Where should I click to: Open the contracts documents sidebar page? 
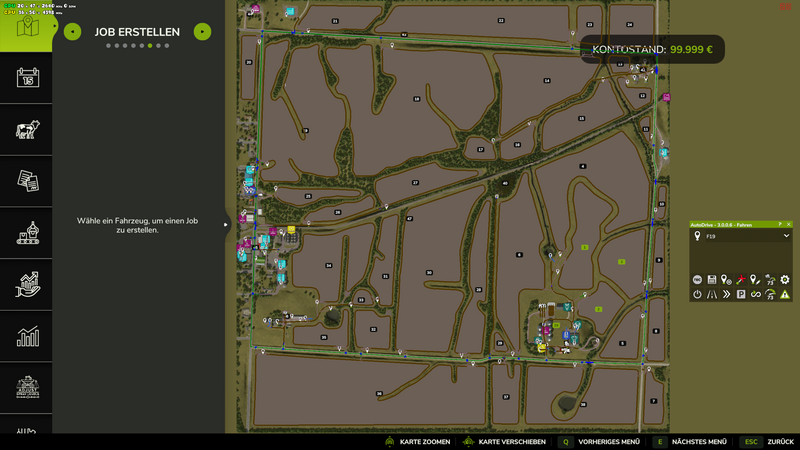[x=28, y=181]
